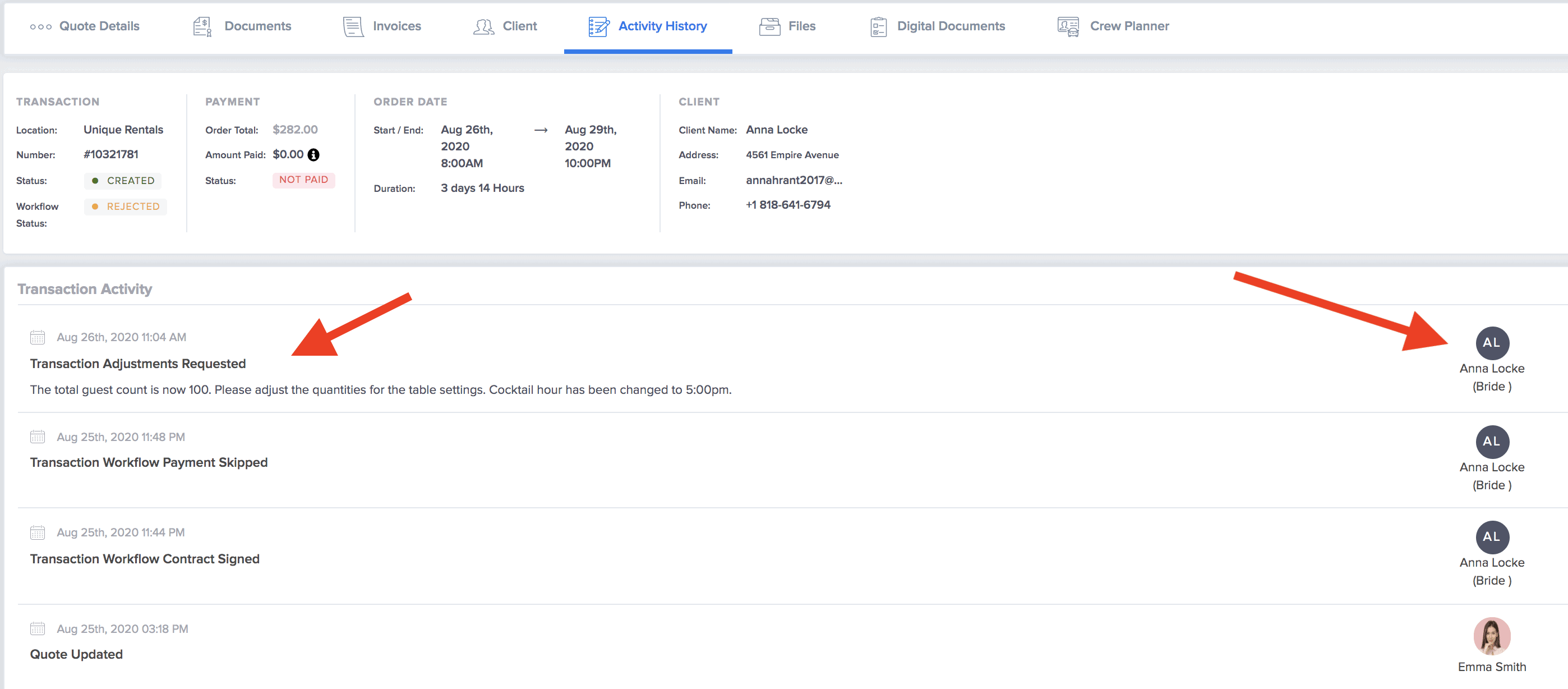The width and height of the screenshot is (1568, 689).
Task: Click duration 3 days 14 Hours
Action: [x=483, y=189]
